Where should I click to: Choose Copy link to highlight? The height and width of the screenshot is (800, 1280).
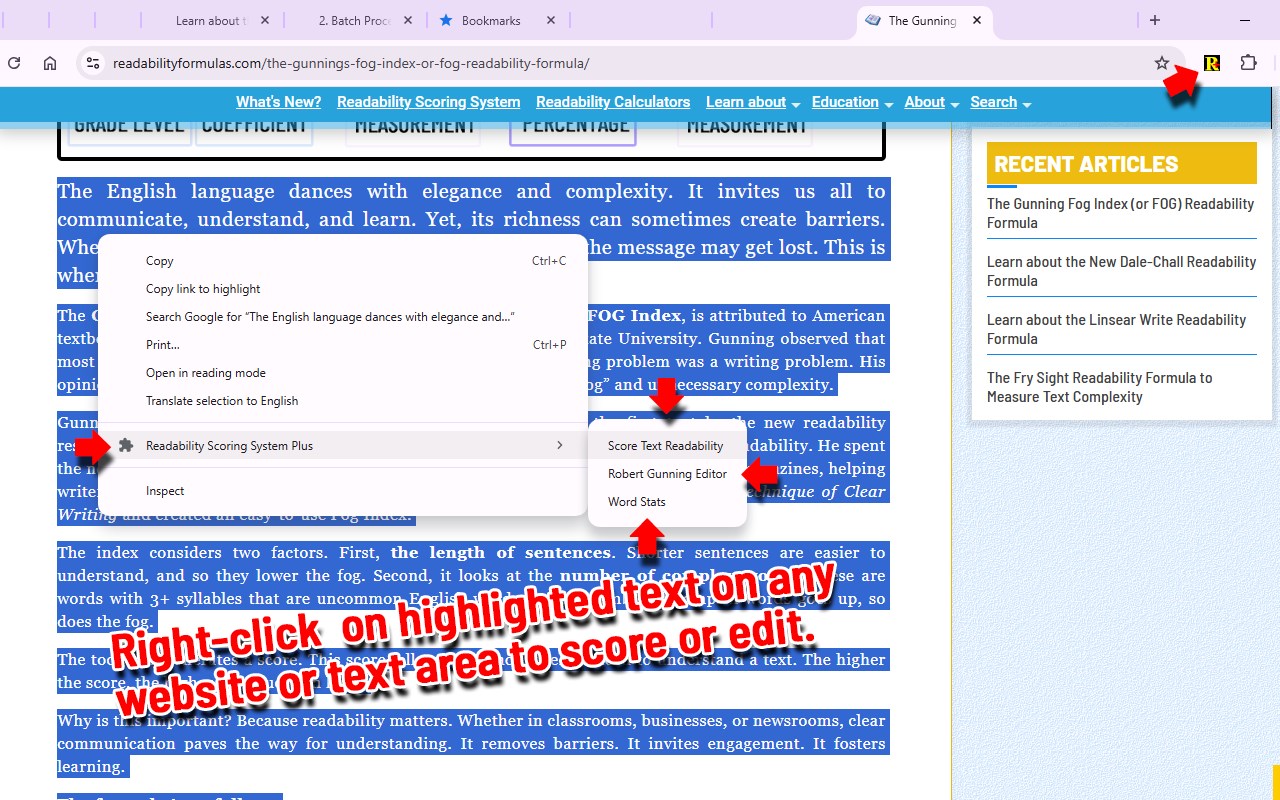pos(343,289)
